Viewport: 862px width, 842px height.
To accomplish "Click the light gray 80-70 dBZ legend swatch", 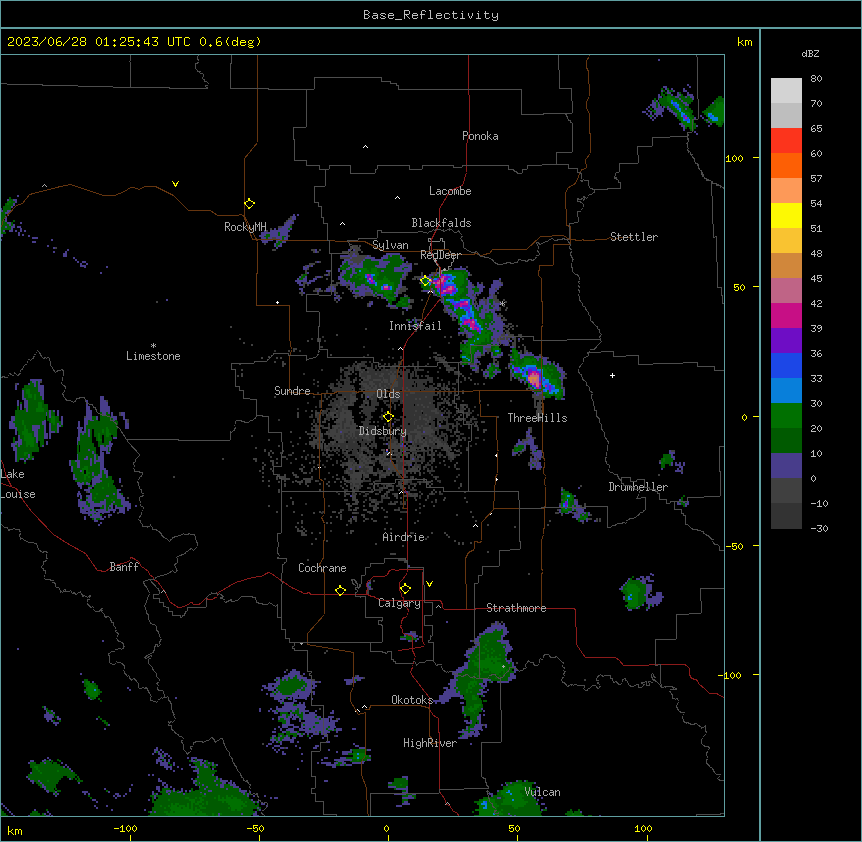I will pyautogui.click(x=786, y=91).
